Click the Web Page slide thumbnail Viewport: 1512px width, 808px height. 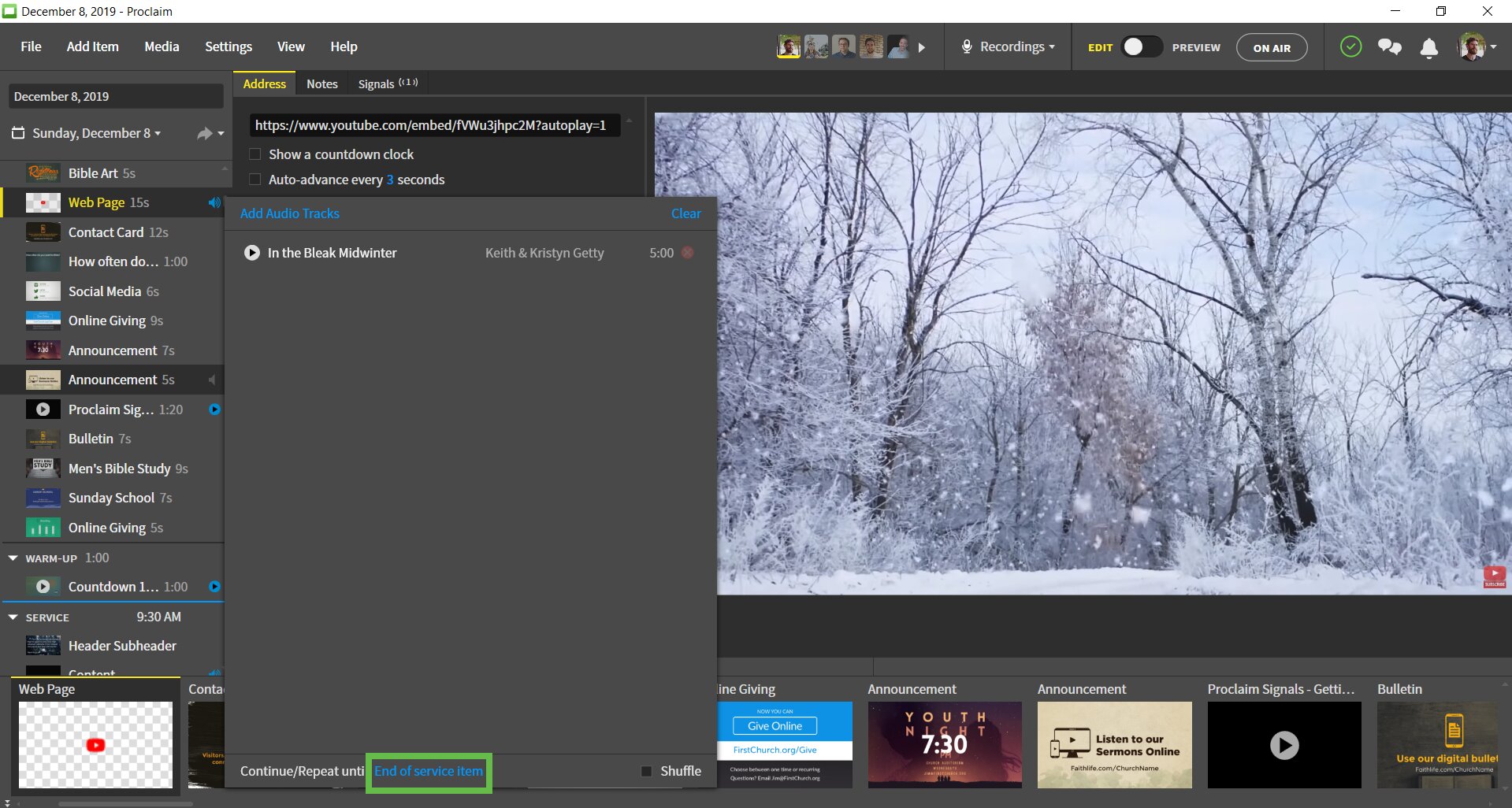coord(95,745)
